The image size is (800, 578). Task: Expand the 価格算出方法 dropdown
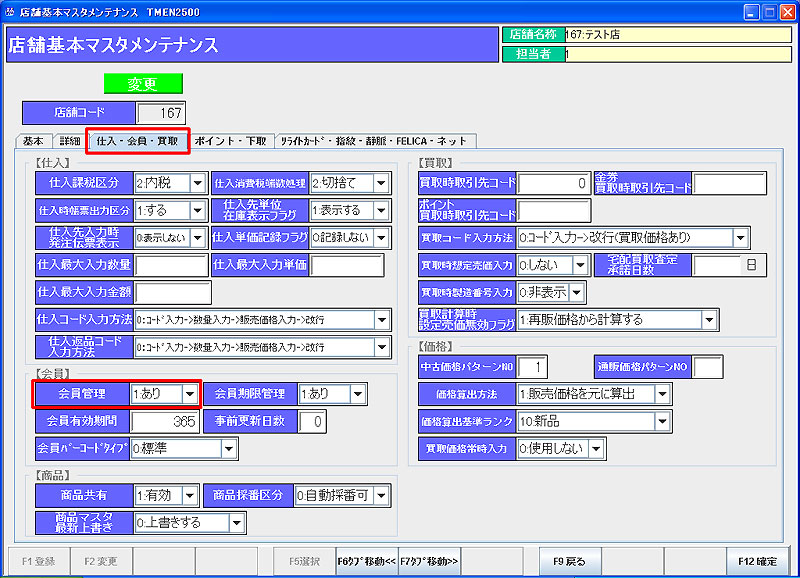[663, 394]
